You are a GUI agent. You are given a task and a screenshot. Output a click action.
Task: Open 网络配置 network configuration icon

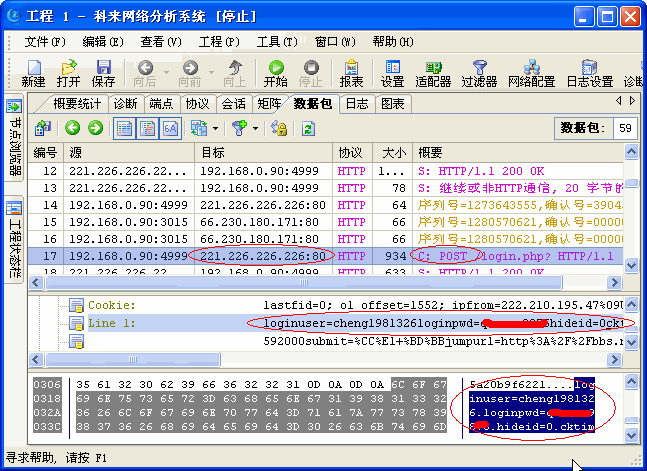click(531, 73)
